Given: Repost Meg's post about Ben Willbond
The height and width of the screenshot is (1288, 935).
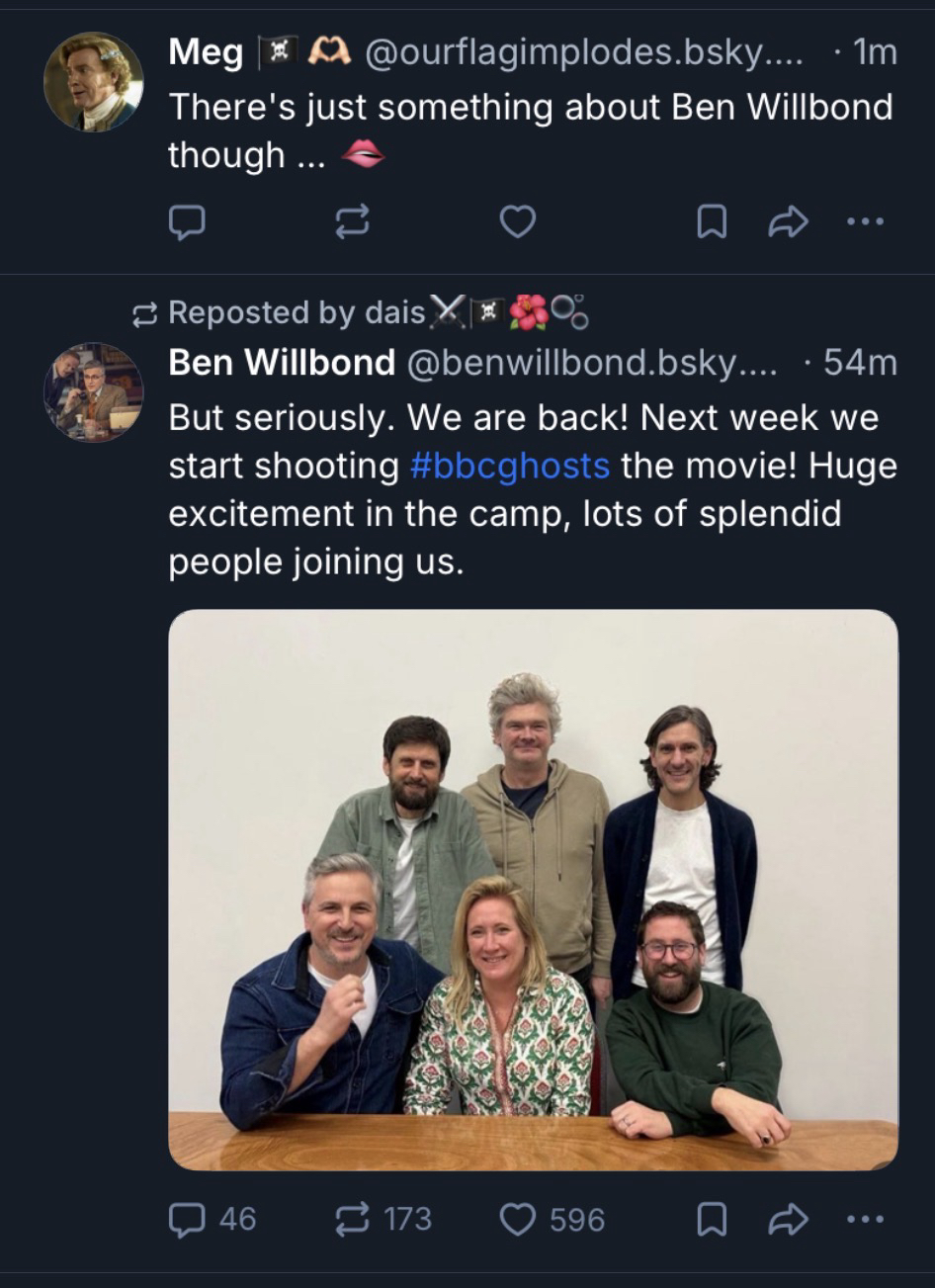Looking at the screenshot, I should [352, 222].
